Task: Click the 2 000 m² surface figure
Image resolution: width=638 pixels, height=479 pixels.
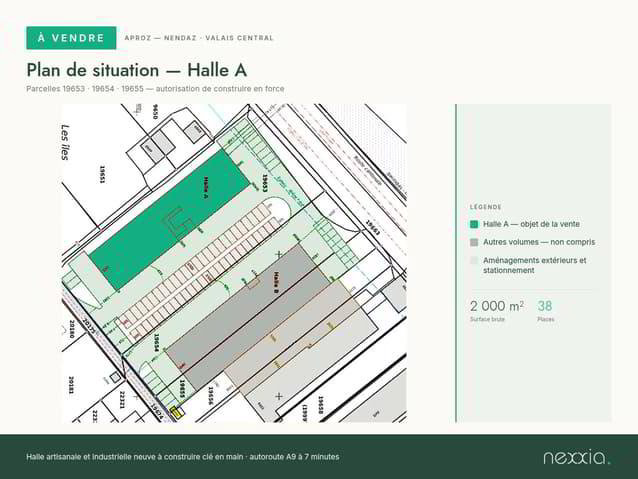Action: [x=497, y=306]
